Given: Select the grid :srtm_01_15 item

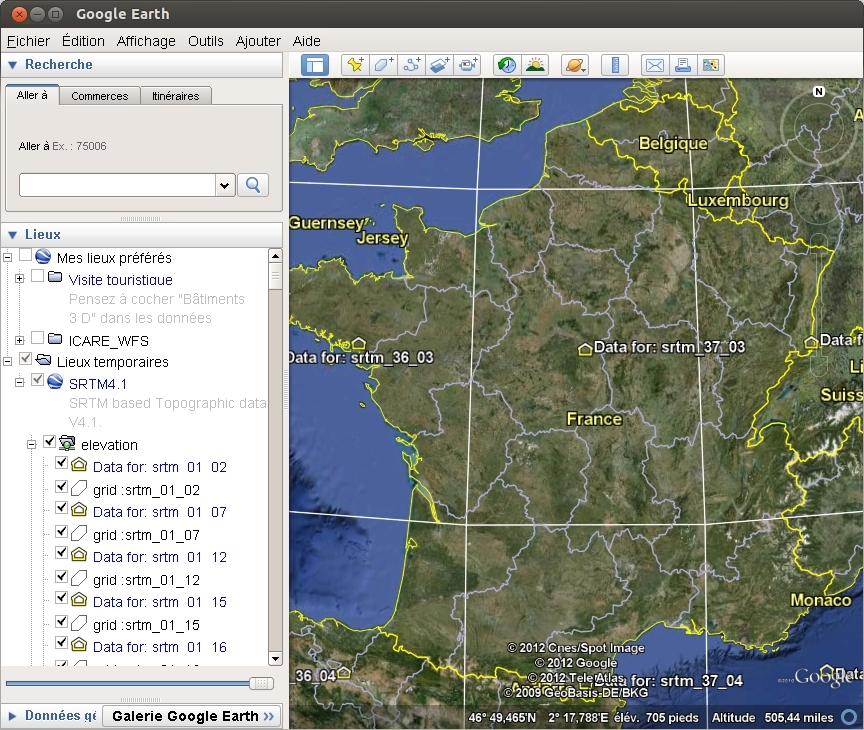Looking at the screenshot, I should point(146,625).
